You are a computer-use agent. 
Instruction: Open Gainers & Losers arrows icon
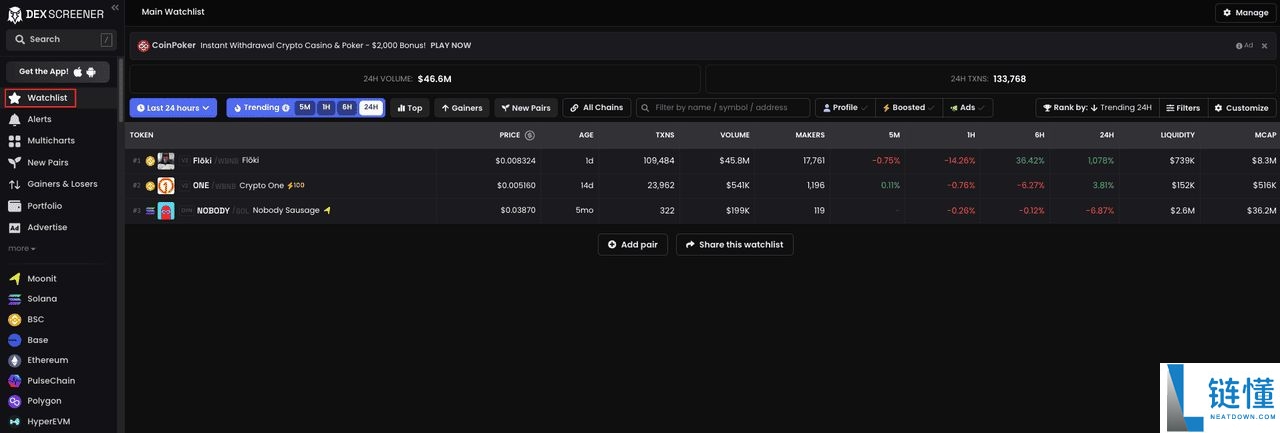(x=15, y=184)
